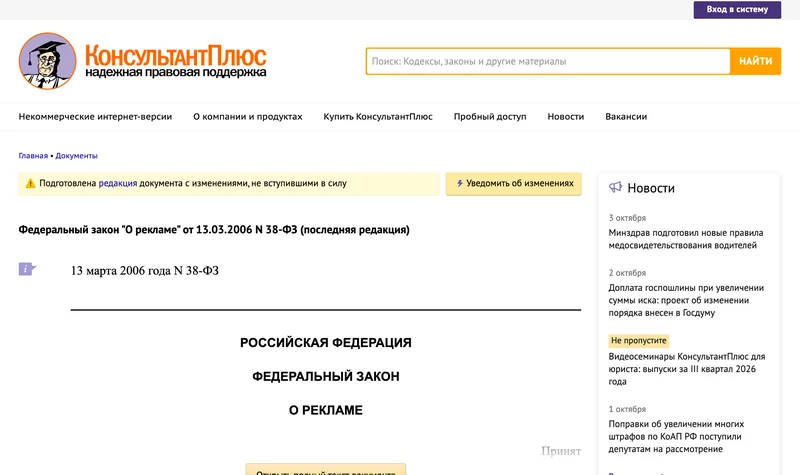Go to Главная breadcrumb link
Image resolution: width=800 pixels, height=475 pixels.
tap(33, 156)
